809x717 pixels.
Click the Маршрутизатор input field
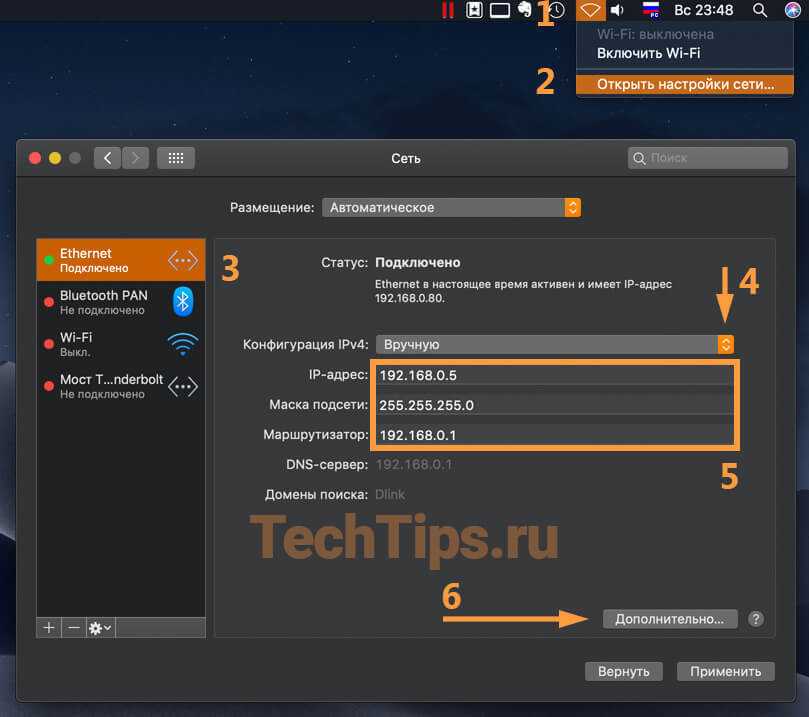coord(555,435)
